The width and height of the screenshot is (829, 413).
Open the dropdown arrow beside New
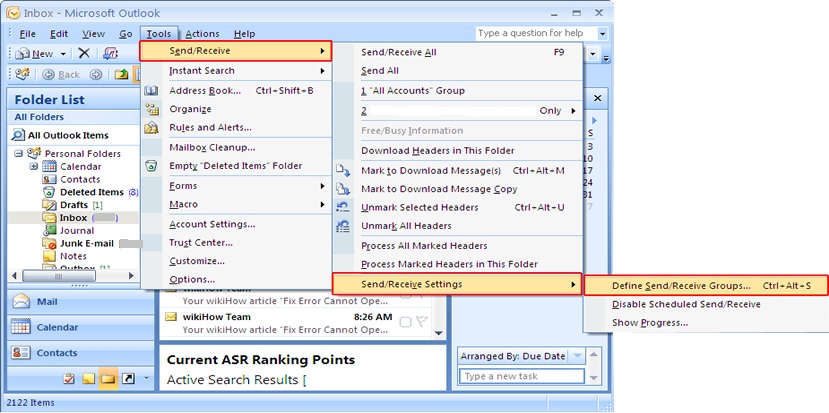coord(62,54)
